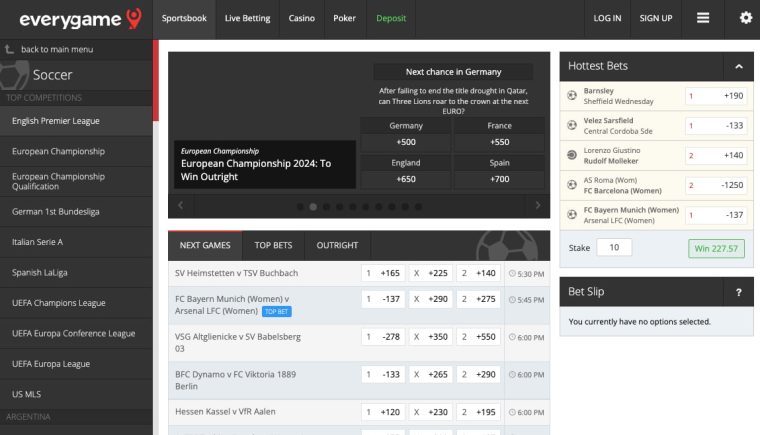The image size is (760, 435).
Task: Click the 5:45 PM clock icon
Action: [512, 300]
